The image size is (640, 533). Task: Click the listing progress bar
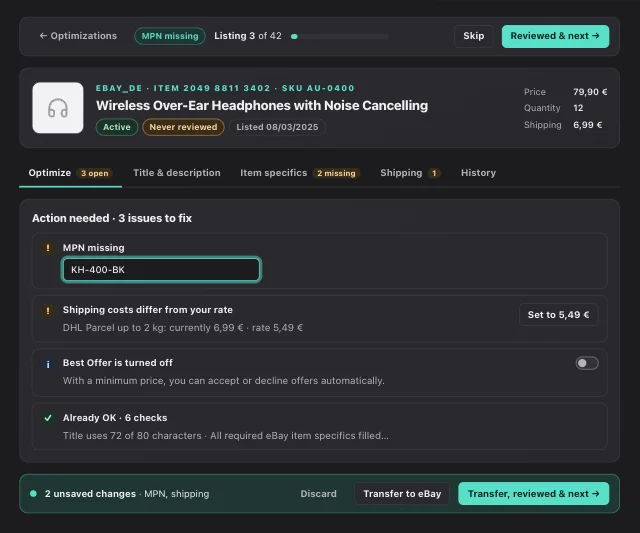click(x=340, y=36)
